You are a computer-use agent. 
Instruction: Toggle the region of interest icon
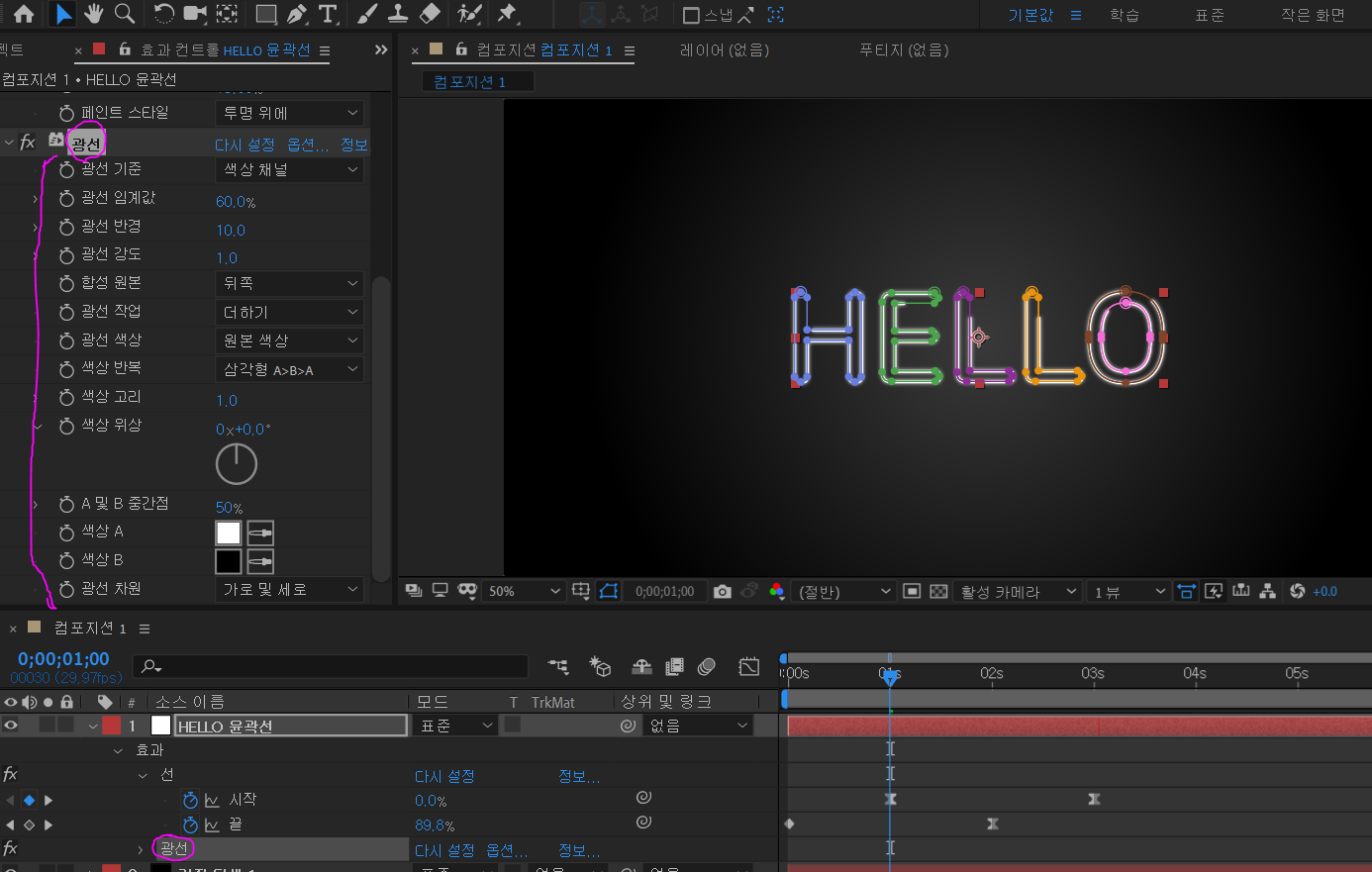click(x=912, y=592)
